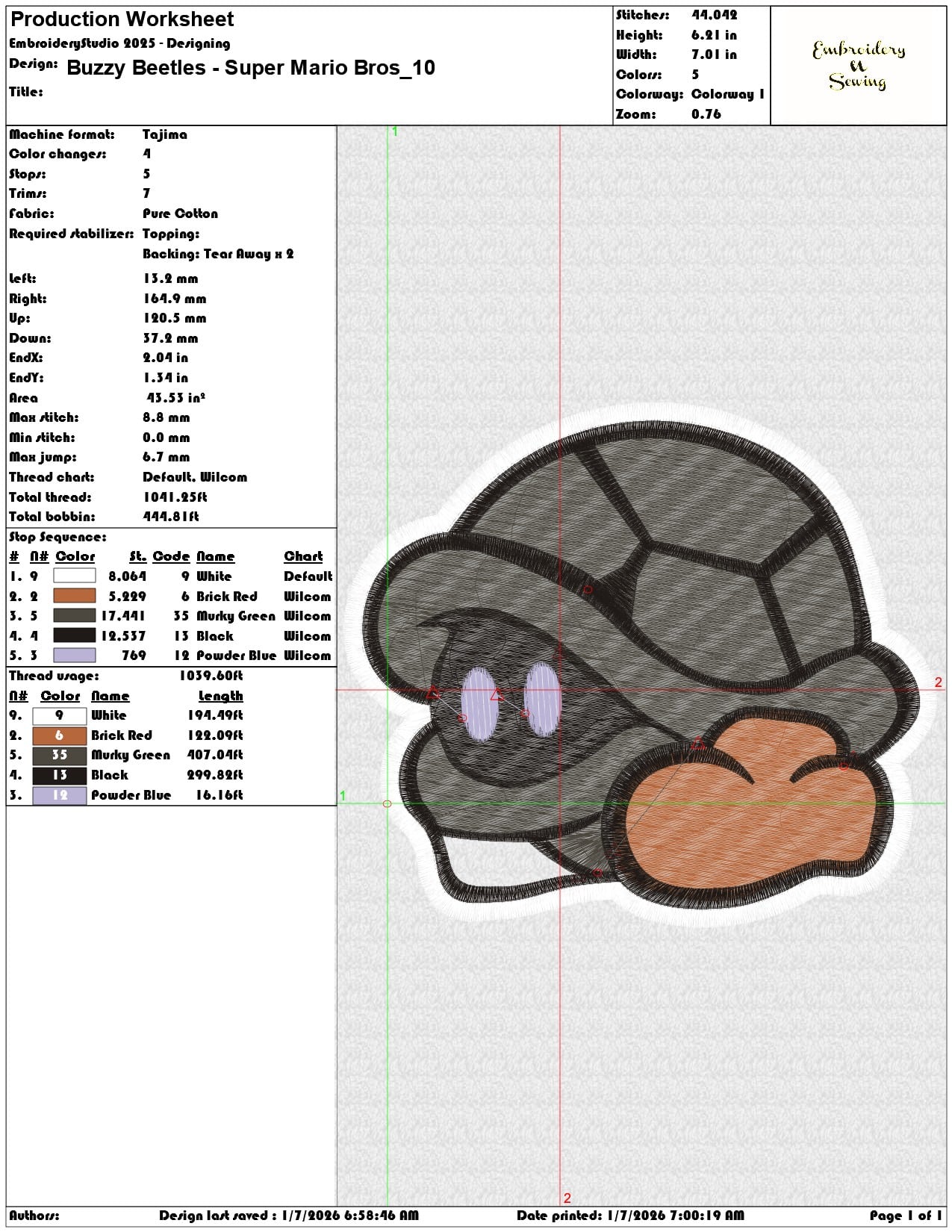Select the swatch numbered 35 under Thread usage
This screenshot has width=952, height=1232.
[x=60, y=755]
